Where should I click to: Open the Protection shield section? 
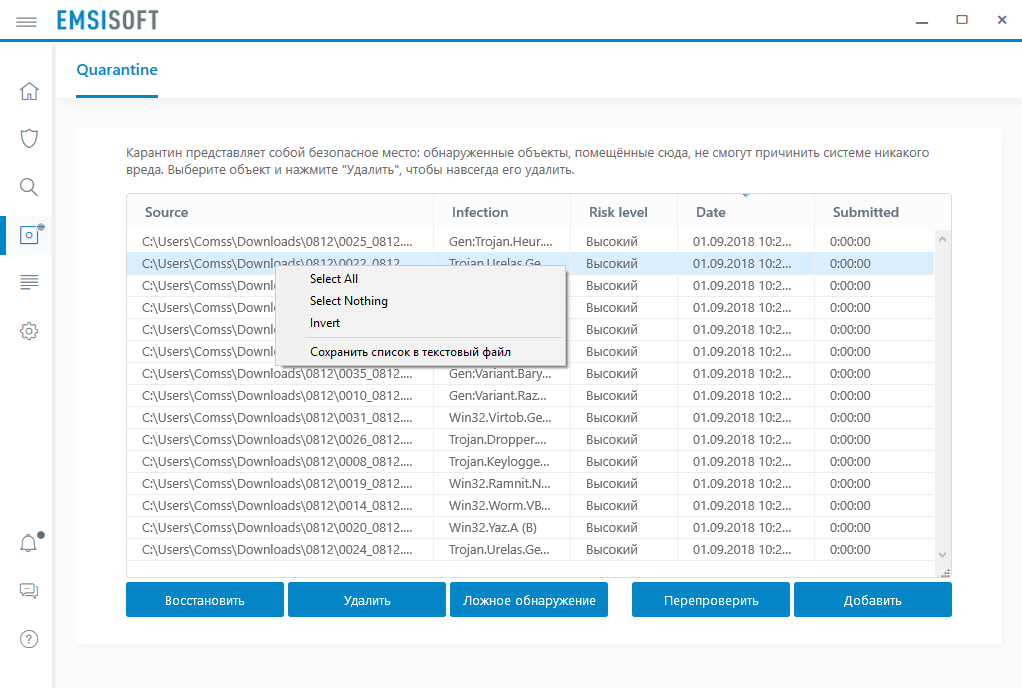pos(29,138)
